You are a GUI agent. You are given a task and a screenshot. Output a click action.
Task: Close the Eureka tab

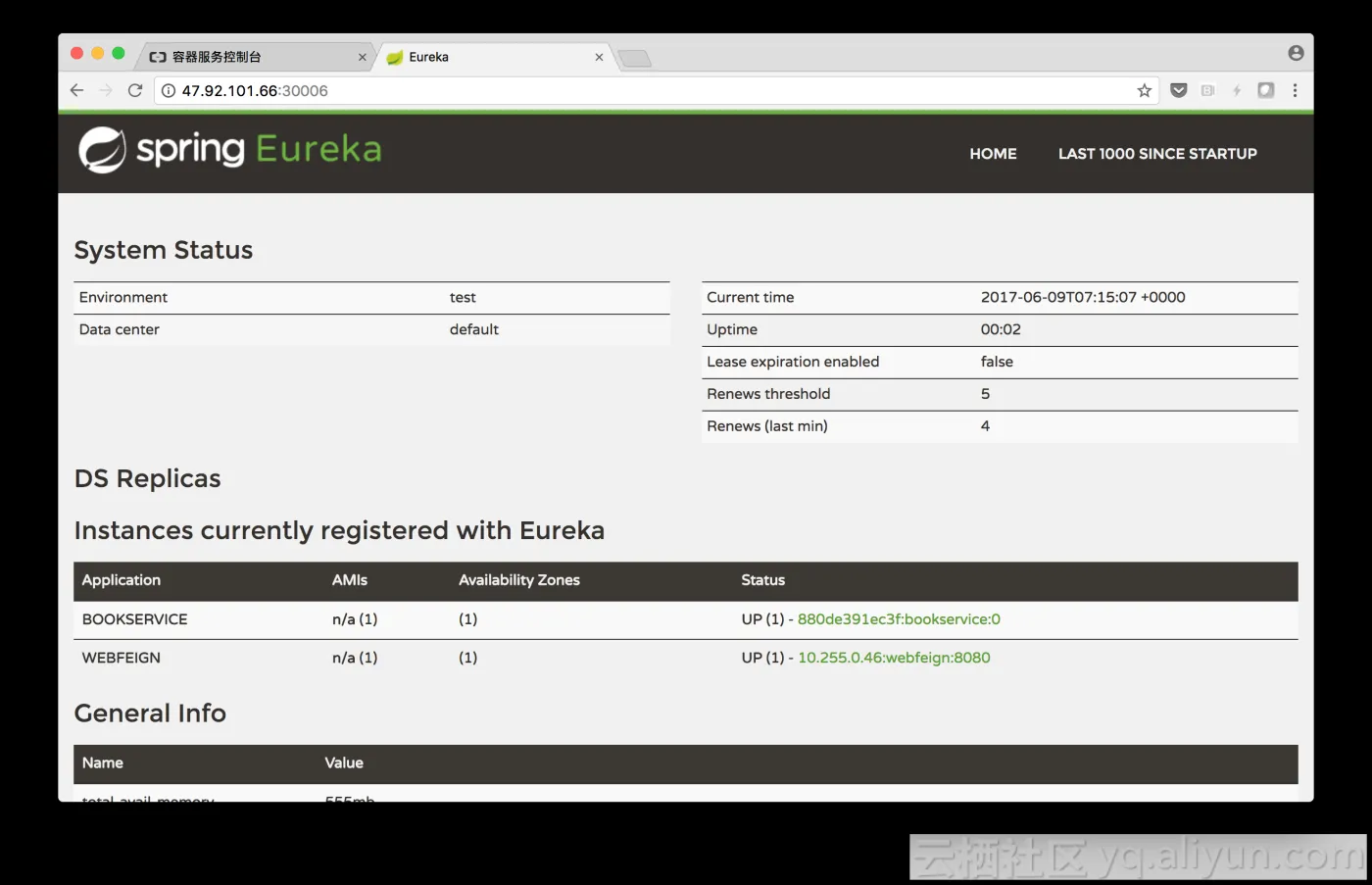[x=599, y=57]
